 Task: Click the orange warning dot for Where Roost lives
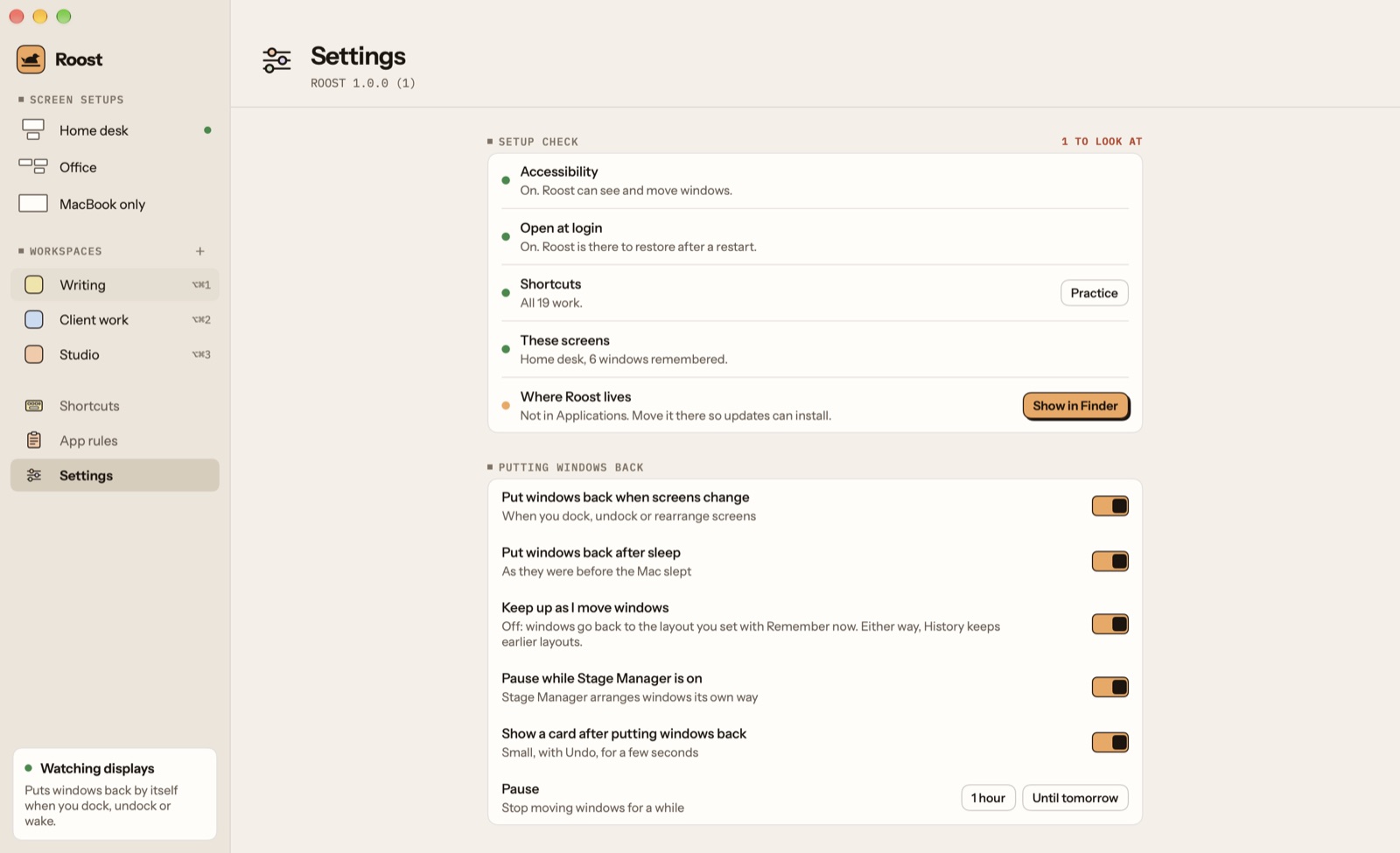[506, 405]
